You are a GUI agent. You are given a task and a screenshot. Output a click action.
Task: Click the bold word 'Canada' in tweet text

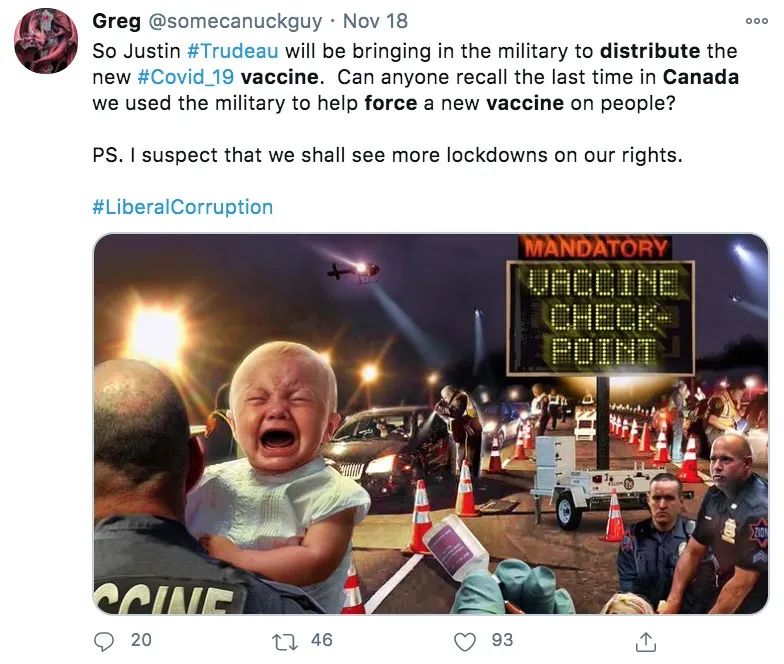(700, 77)
